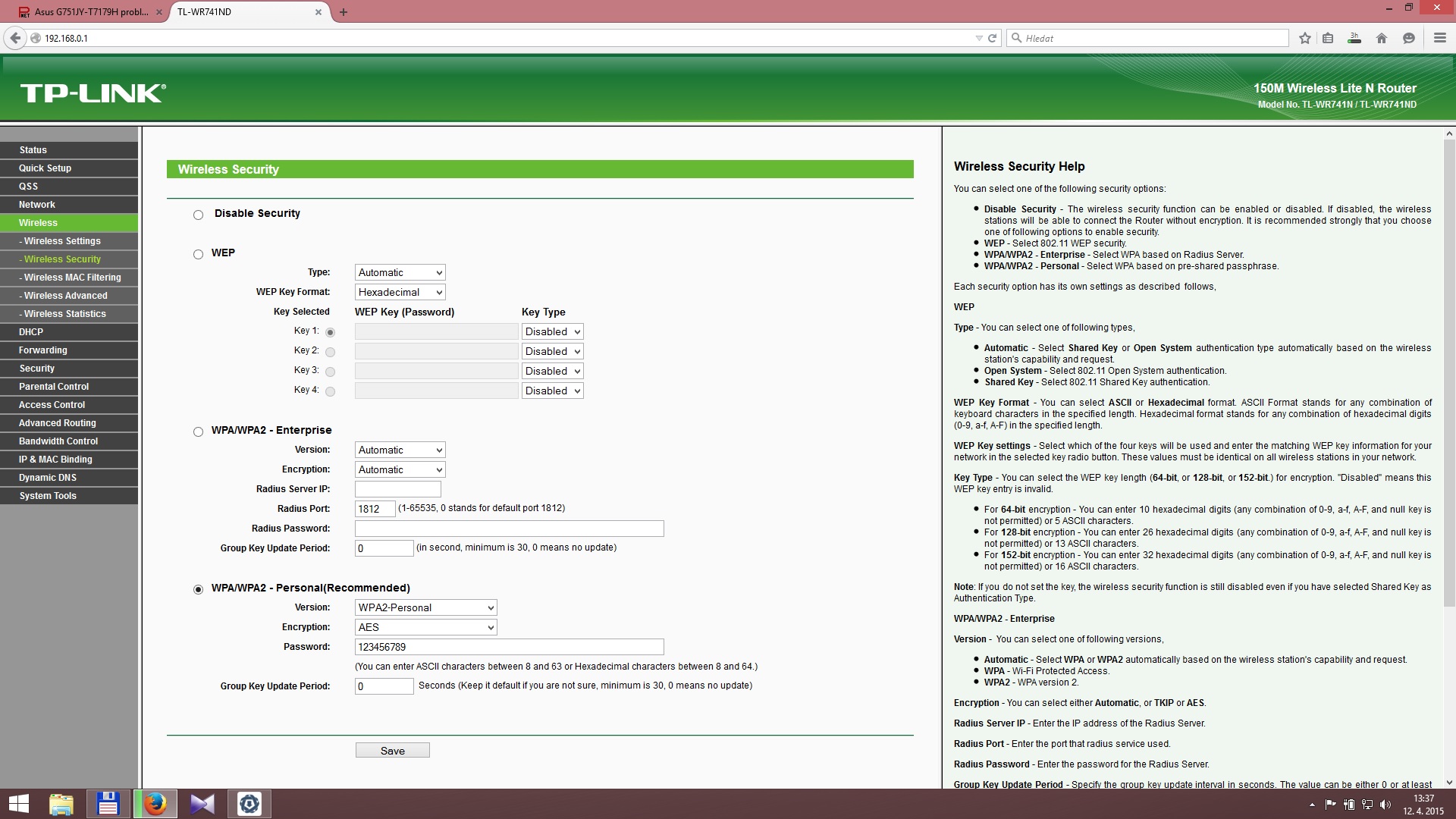This screenshot has width=1456, height=819.
Task: Open System Tools in sidebar
Action: pos(48,496)
